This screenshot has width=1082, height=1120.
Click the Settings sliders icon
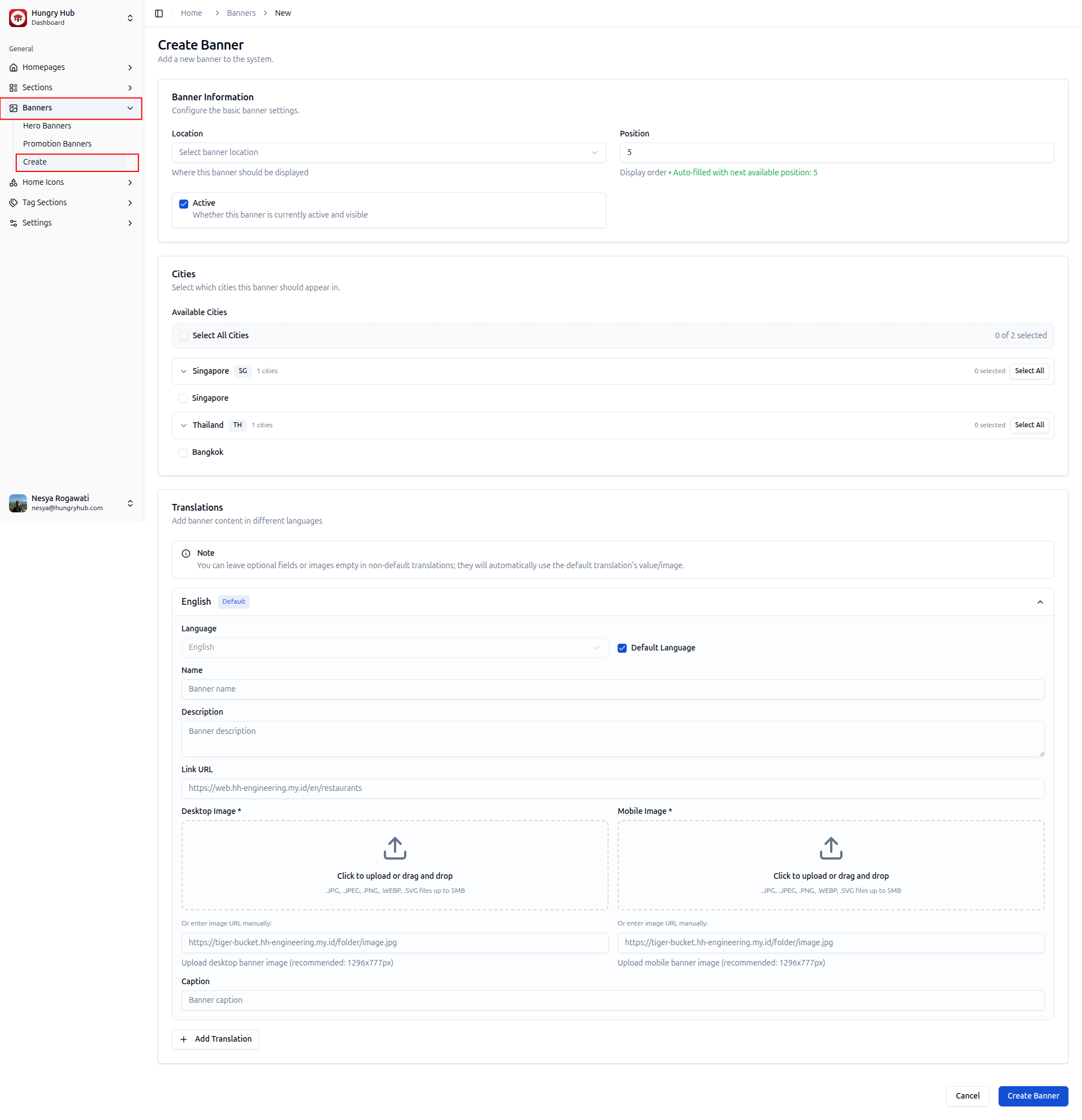14,223
